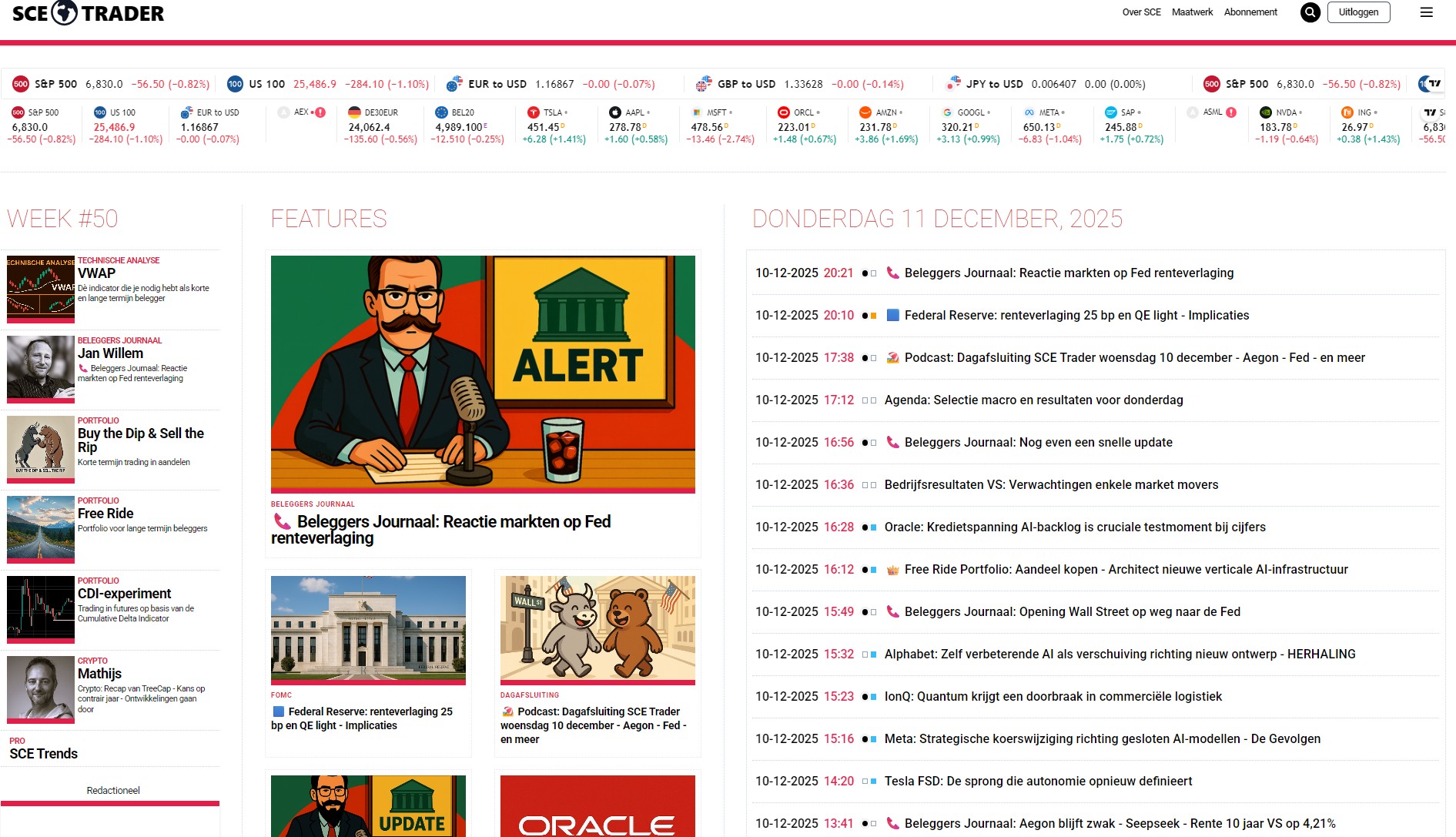Open the Mathijs portrait thumbnail
Screen dimensions: 1456x837
(41, 690)
